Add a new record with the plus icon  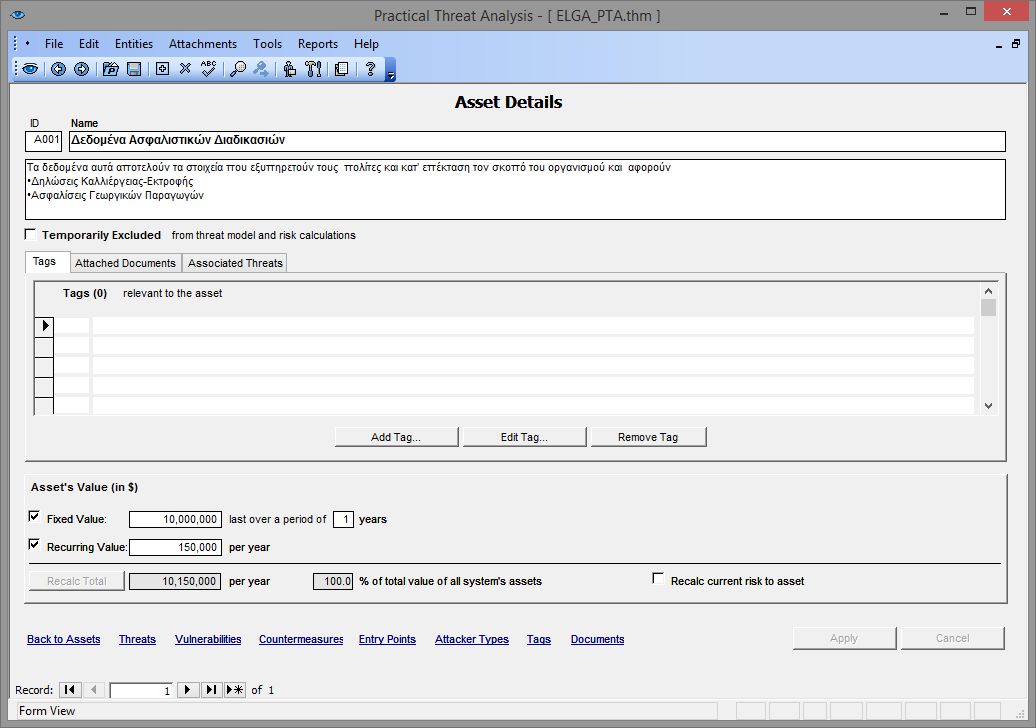click(163, 69)
